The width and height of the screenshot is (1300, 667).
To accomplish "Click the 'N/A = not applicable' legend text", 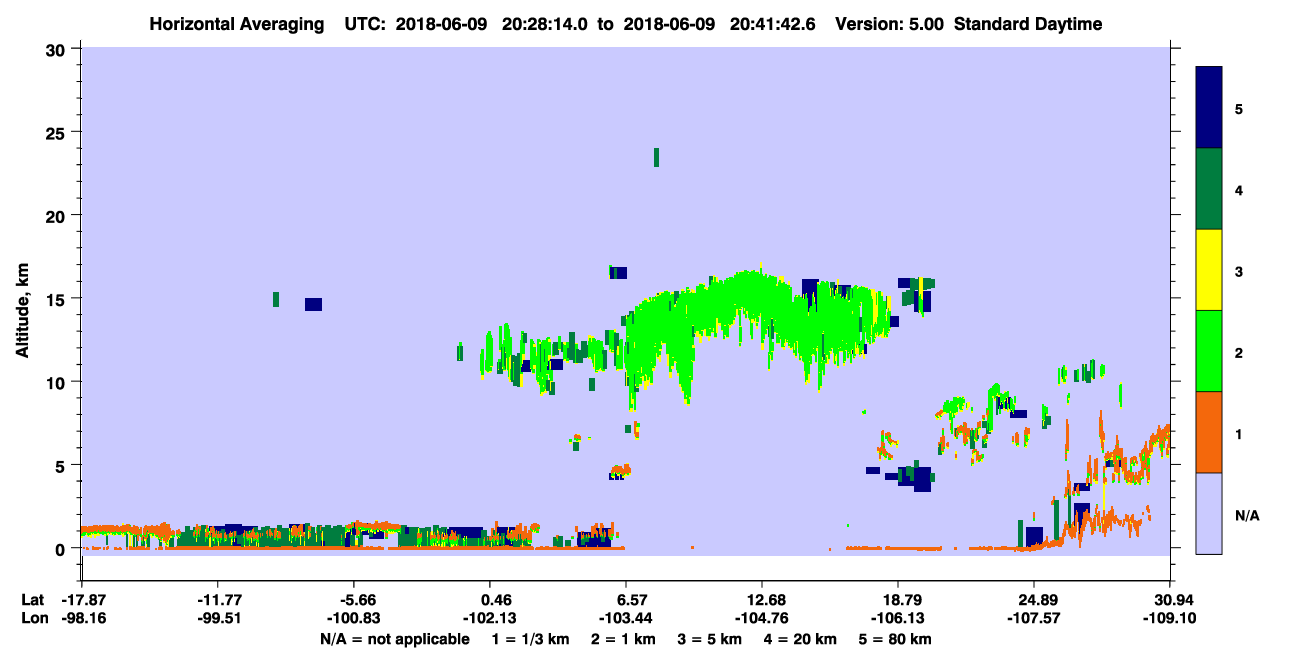I will pos(394,639).
